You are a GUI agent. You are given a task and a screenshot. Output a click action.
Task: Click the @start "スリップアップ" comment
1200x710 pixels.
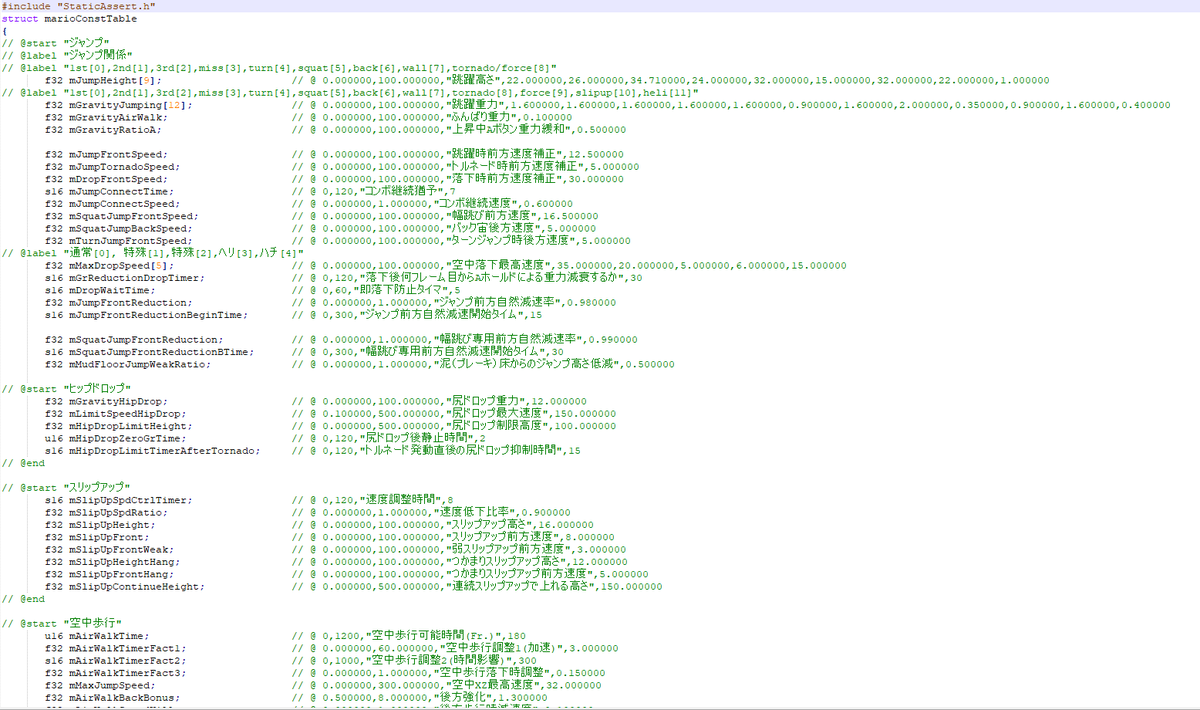[65, 487]
